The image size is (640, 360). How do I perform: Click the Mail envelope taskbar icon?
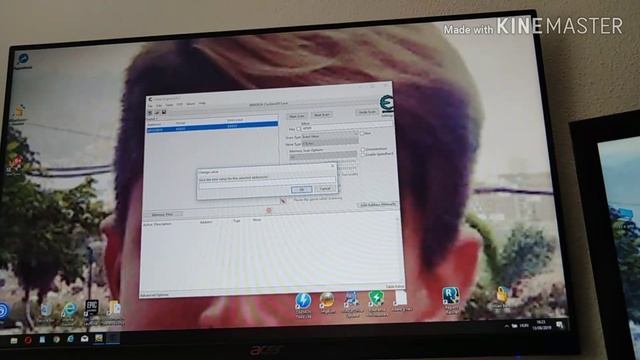(84, 338)
